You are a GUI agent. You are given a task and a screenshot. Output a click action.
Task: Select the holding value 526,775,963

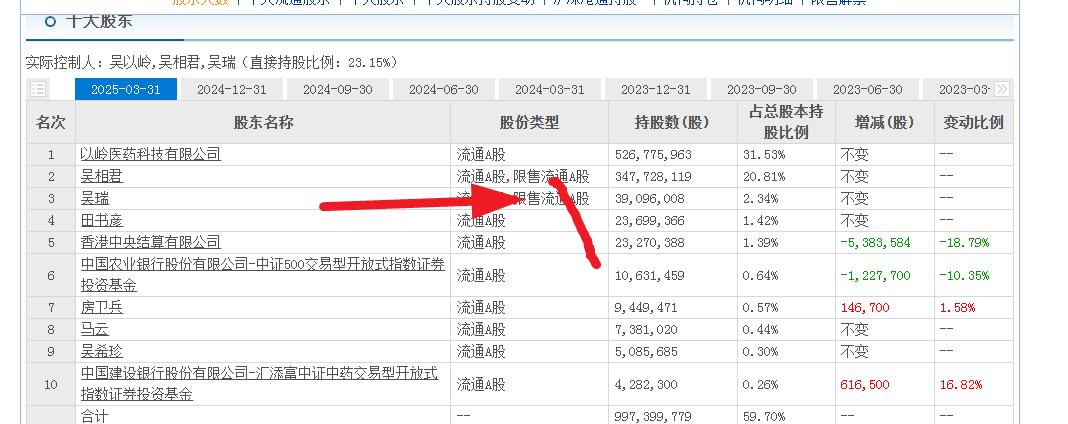653,154
